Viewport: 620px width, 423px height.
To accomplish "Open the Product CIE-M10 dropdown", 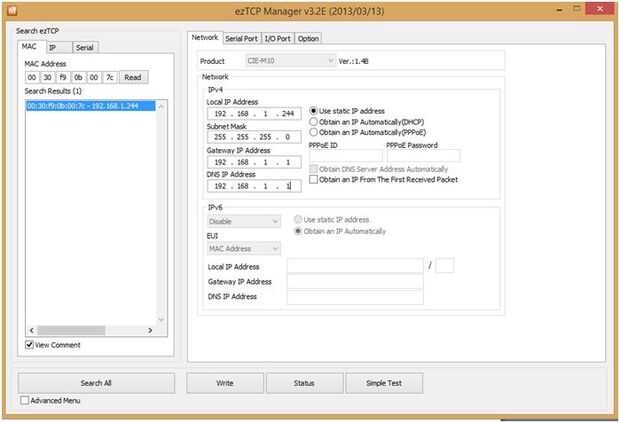I will [290, 61].
